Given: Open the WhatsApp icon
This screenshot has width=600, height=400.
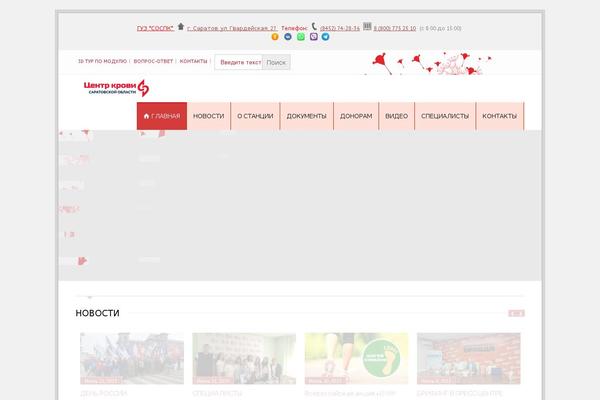Looking at the screenshot, I should pos(301,37).
